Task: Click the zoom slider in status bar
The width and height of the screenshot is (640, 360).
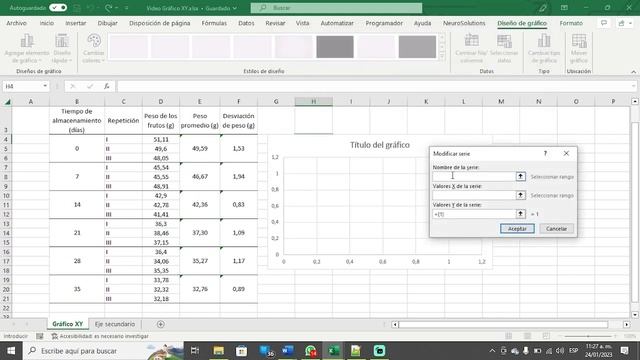Action: pyautogui.click(x=588, y=336)
